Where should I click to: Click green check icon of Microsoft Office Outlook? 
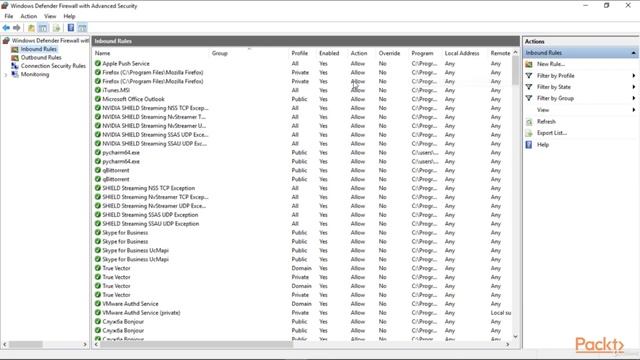point(98,99)
